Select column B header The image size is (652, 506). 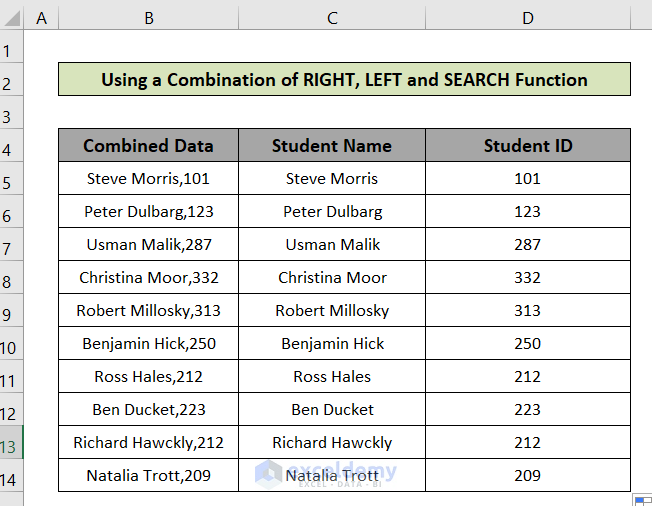(148, 17)
